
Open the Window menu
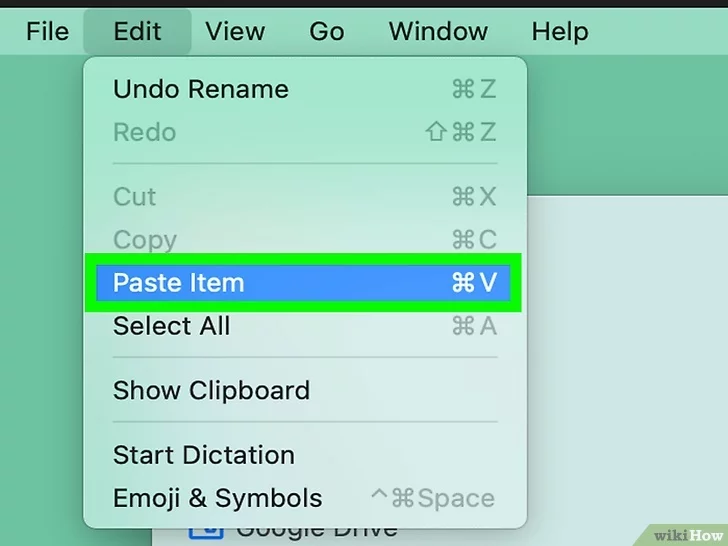438,31
